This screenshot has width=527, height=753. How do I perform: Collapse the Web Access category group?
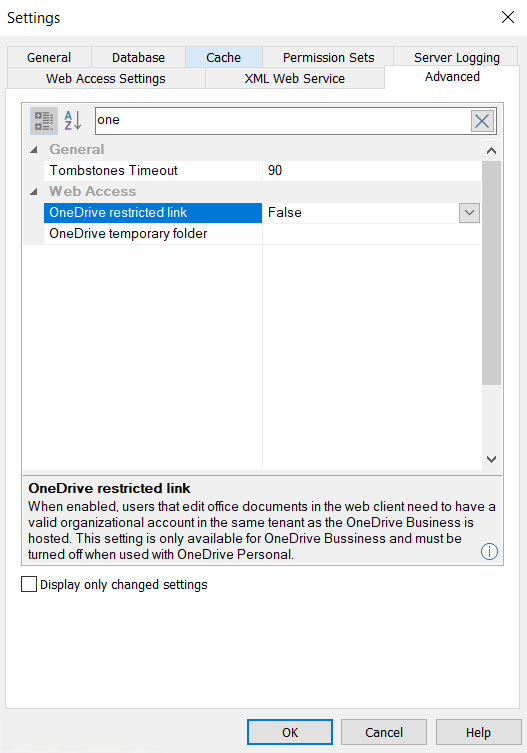click(34, 192)
